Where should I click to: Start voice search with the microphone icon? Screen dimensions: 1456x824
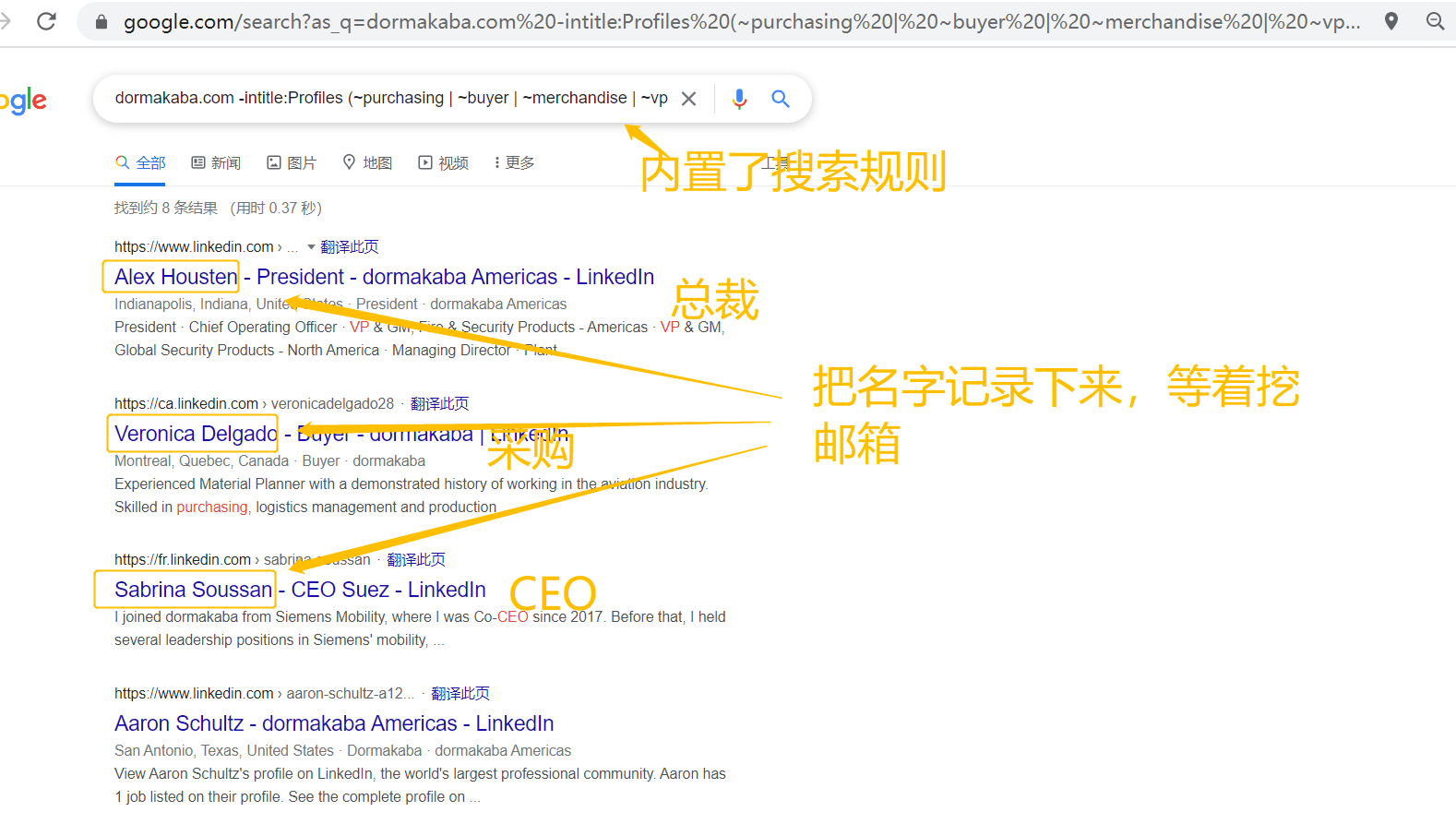click(x=739, y=99)
